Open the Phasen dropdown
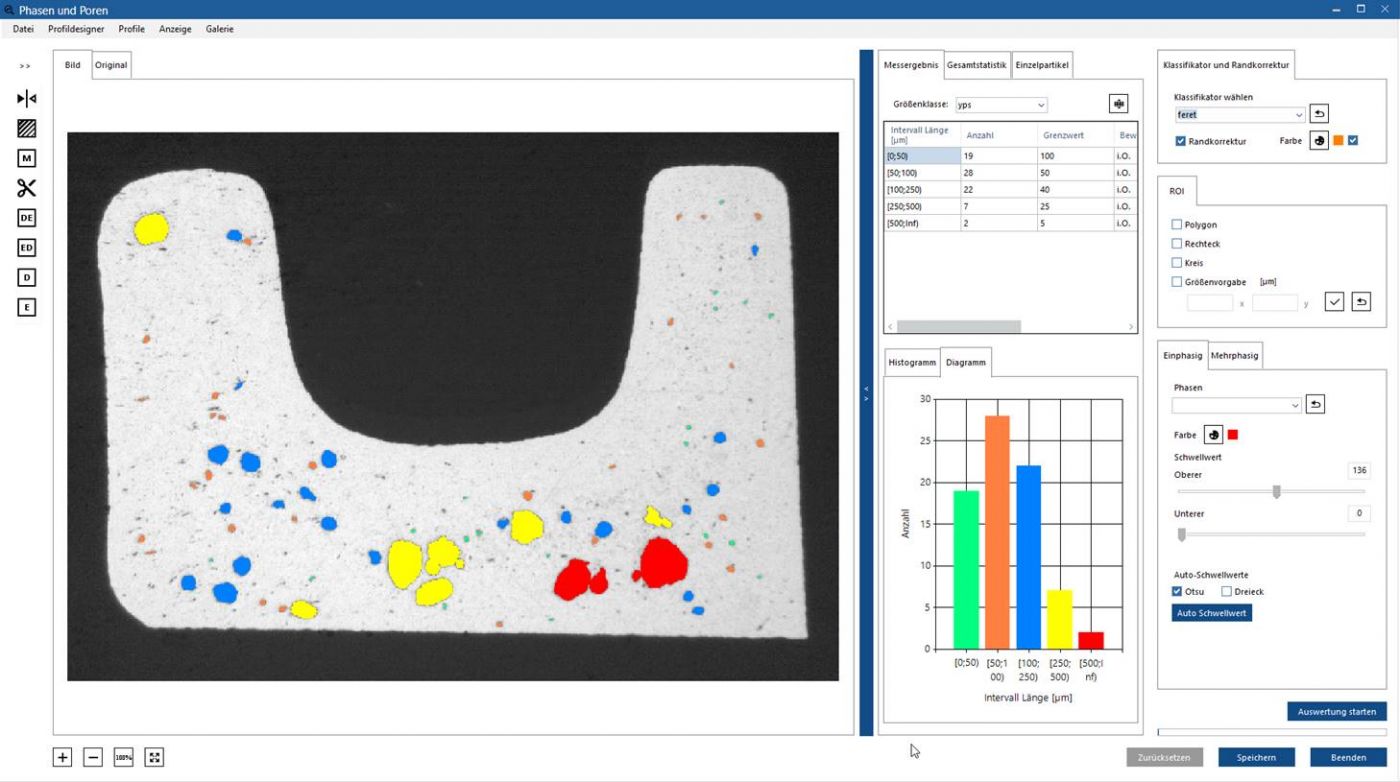Screen dimensions: 1400x782 tap(1237, 405)
